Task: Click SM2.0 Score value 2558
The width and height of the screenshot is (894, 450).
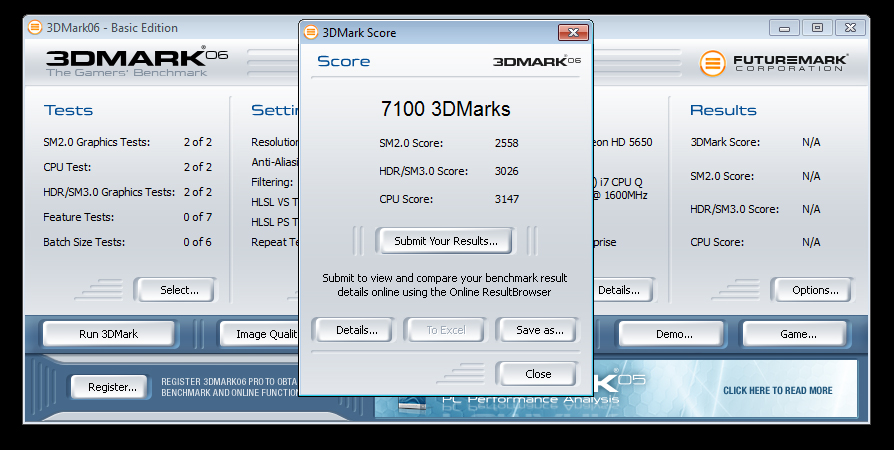Action: pos(506,143)
